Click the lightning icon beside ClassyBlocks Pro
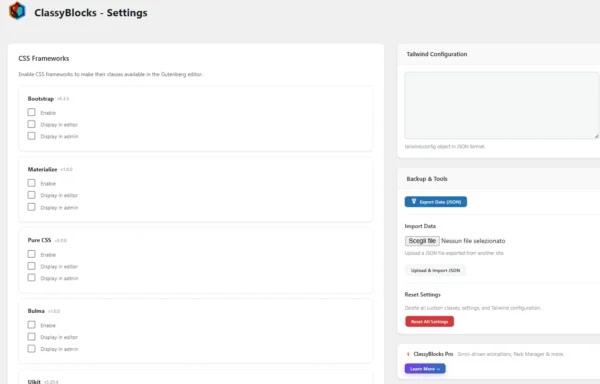Viewport: 600px width, 384px height. [x=408, y=354]
